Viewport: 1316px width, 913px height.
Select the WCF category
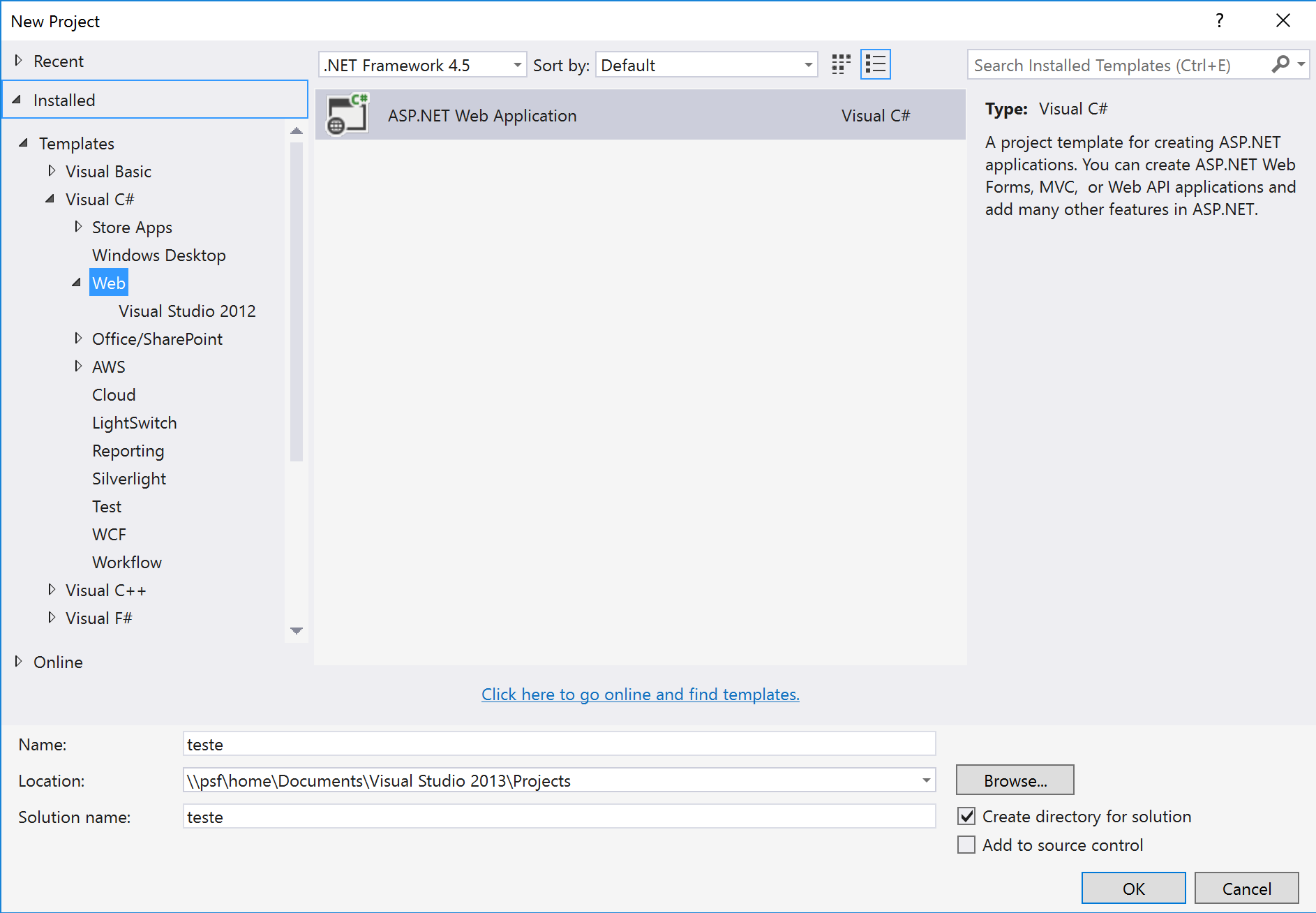[109, 534]
